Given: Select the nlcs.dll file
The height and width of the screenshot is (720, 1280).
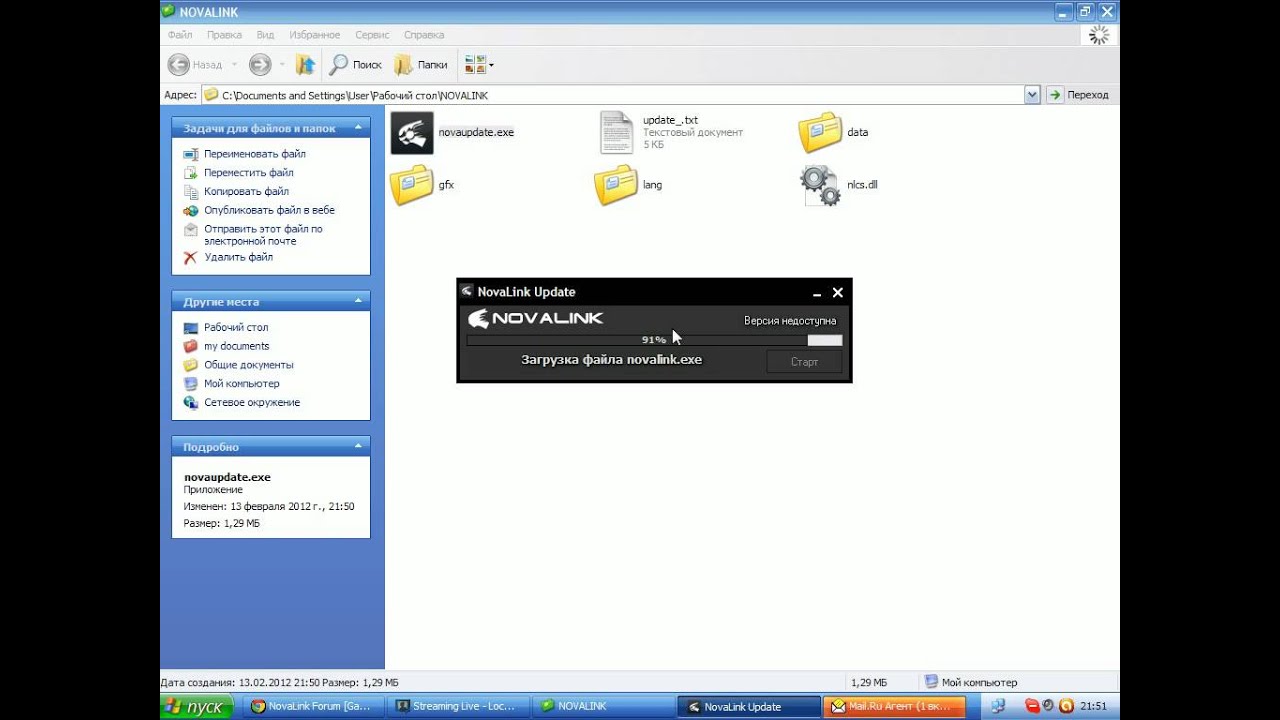Looking at the screenshot, I should 839,185.
